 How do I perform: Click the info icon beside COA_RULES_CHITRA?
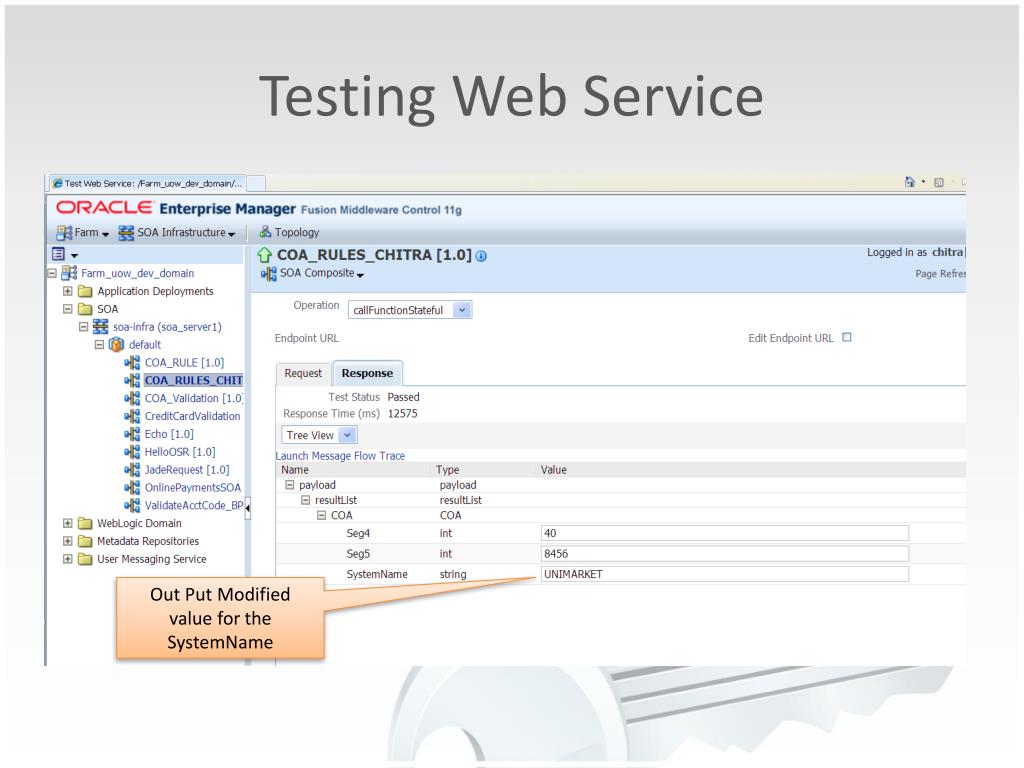(x=481, y=256)
